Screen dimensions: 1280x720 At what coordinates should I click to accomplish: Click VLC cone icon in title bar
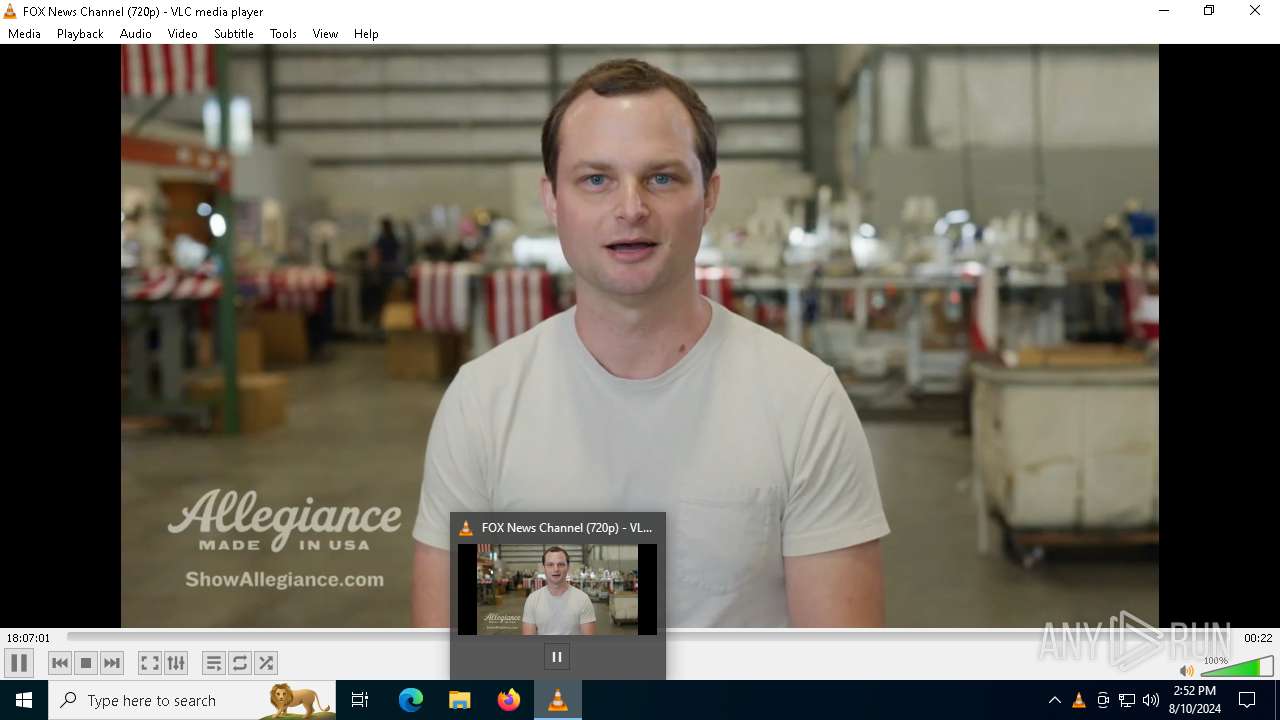[10, 12]
